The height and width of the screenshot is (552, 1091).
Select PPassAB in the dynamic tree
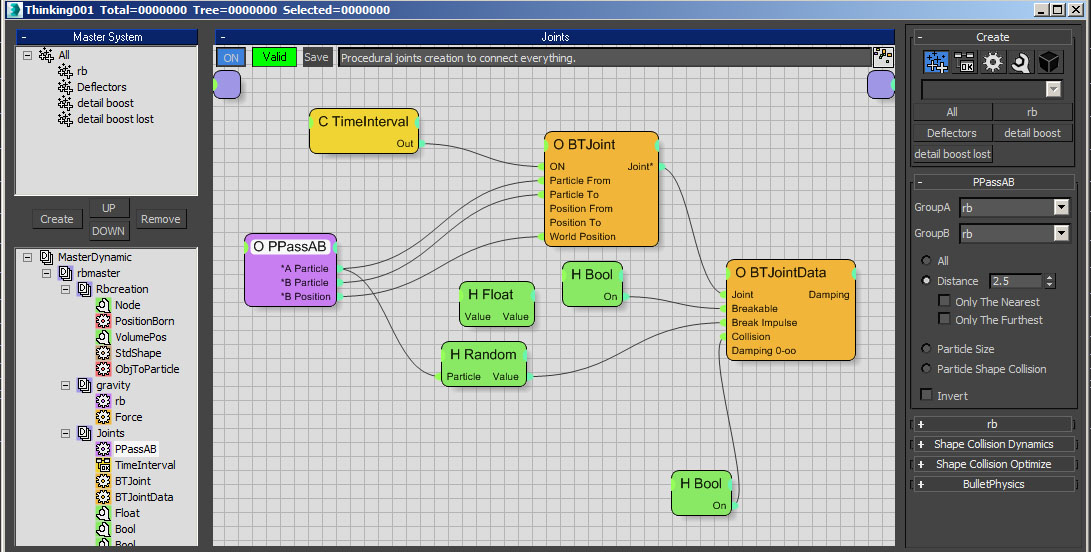click(136, 449)
